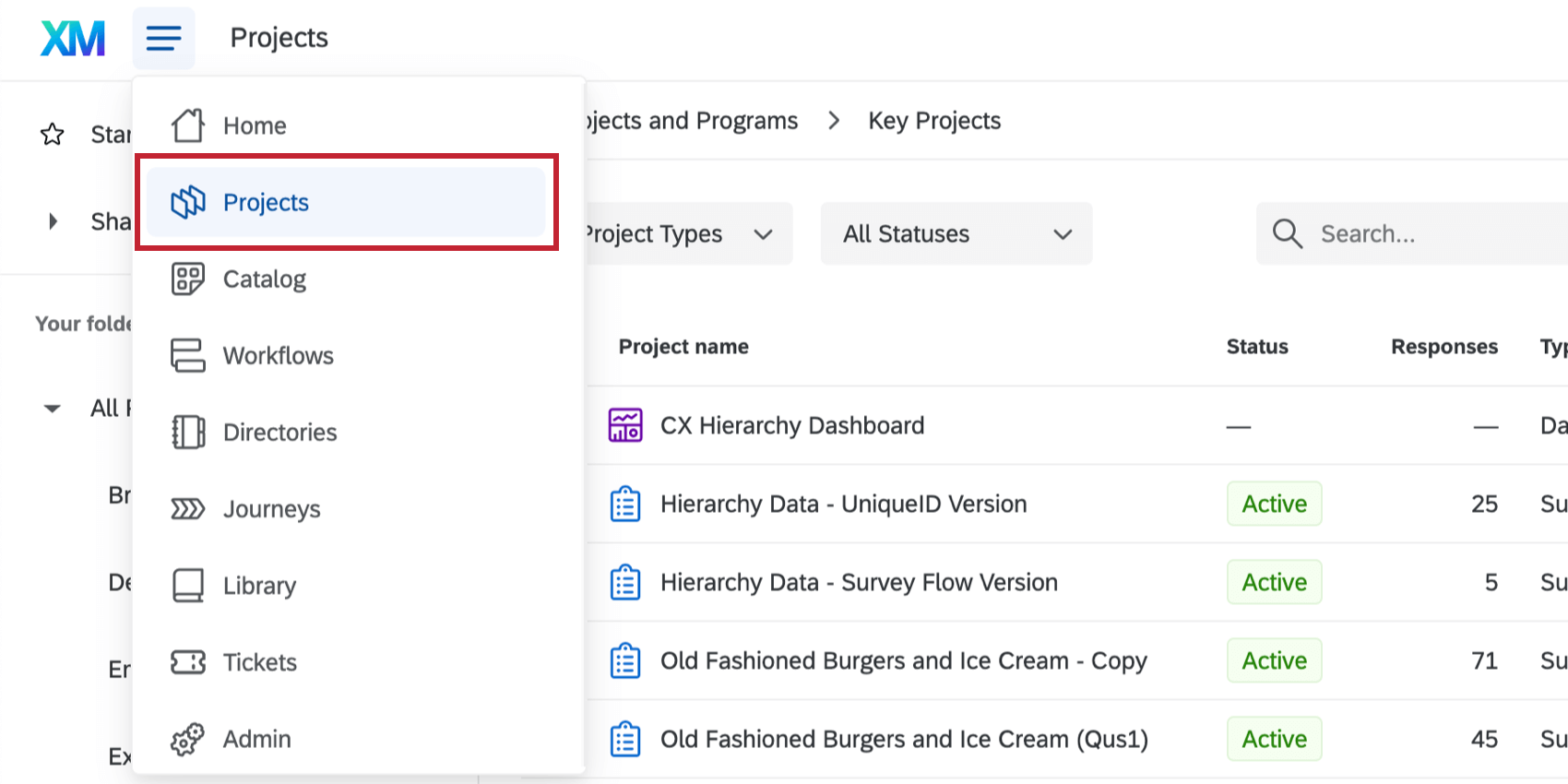Open Admin from the navigation menu

click(256, 740)
